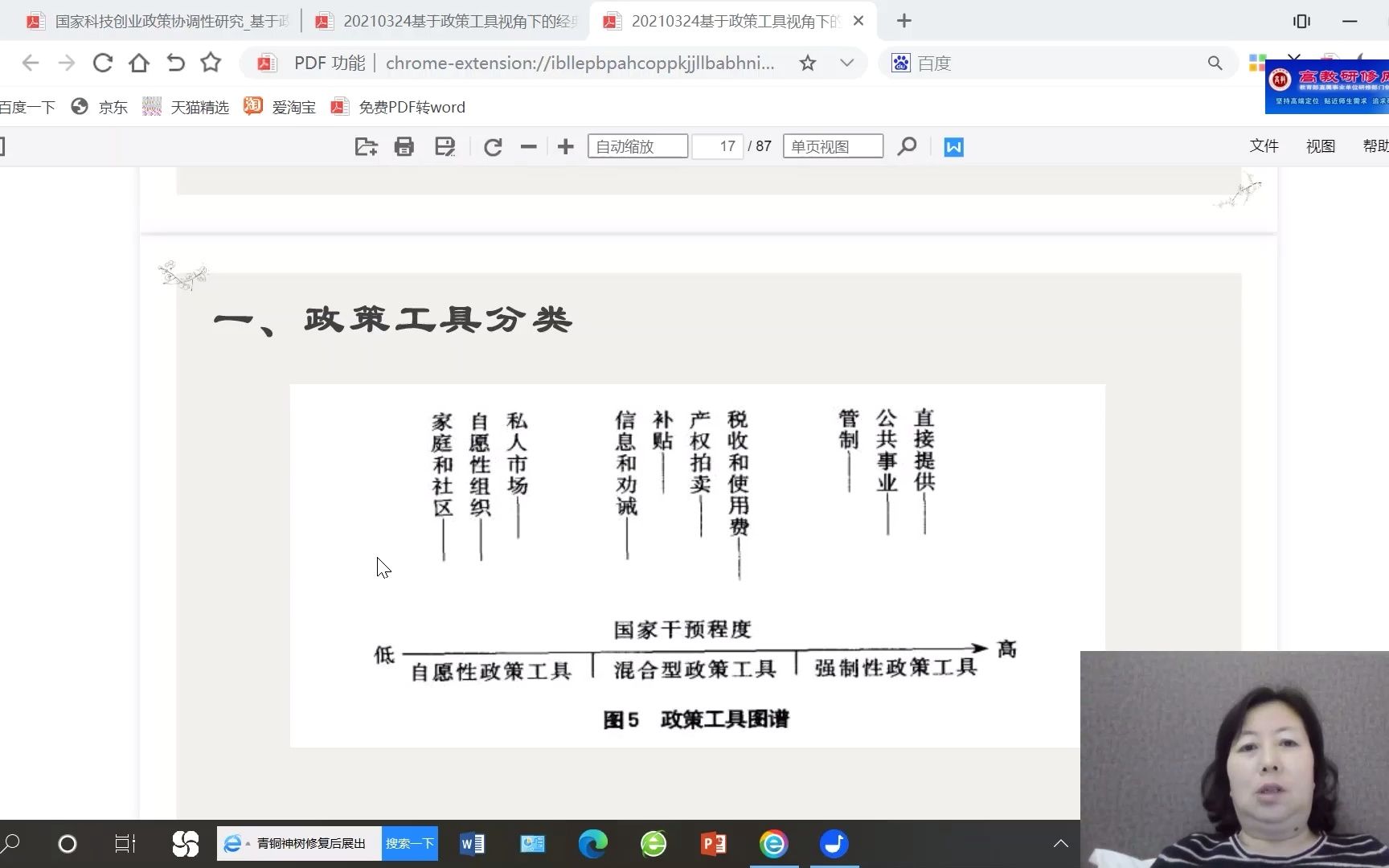Switch to the 国家科技创业政策协调性研究 tab
This screenshot has height=868, width=1389.
[158, 21]
